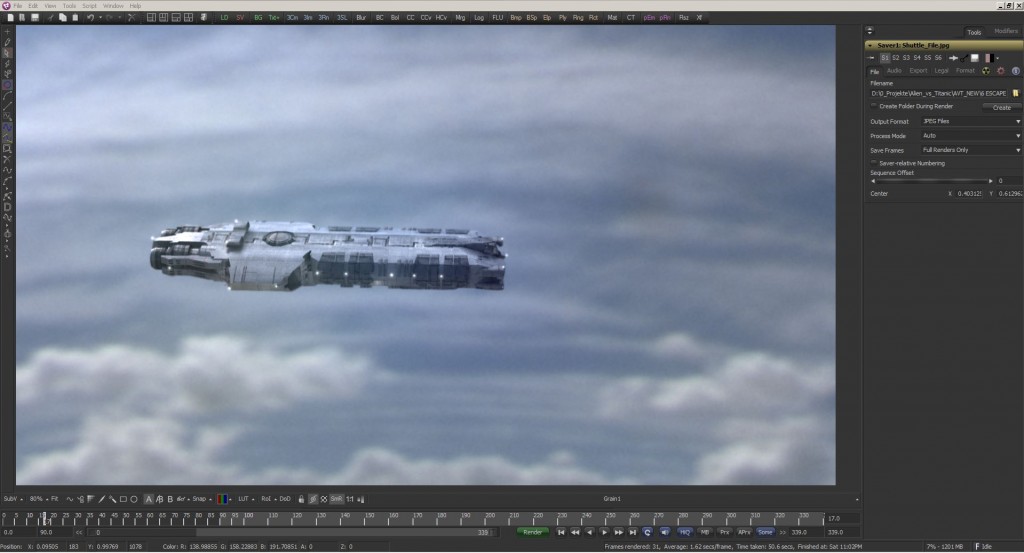This screenshot has height=553, width=1024.
Task: Open the Process Mode dropdown
Action: click(968, 135)
